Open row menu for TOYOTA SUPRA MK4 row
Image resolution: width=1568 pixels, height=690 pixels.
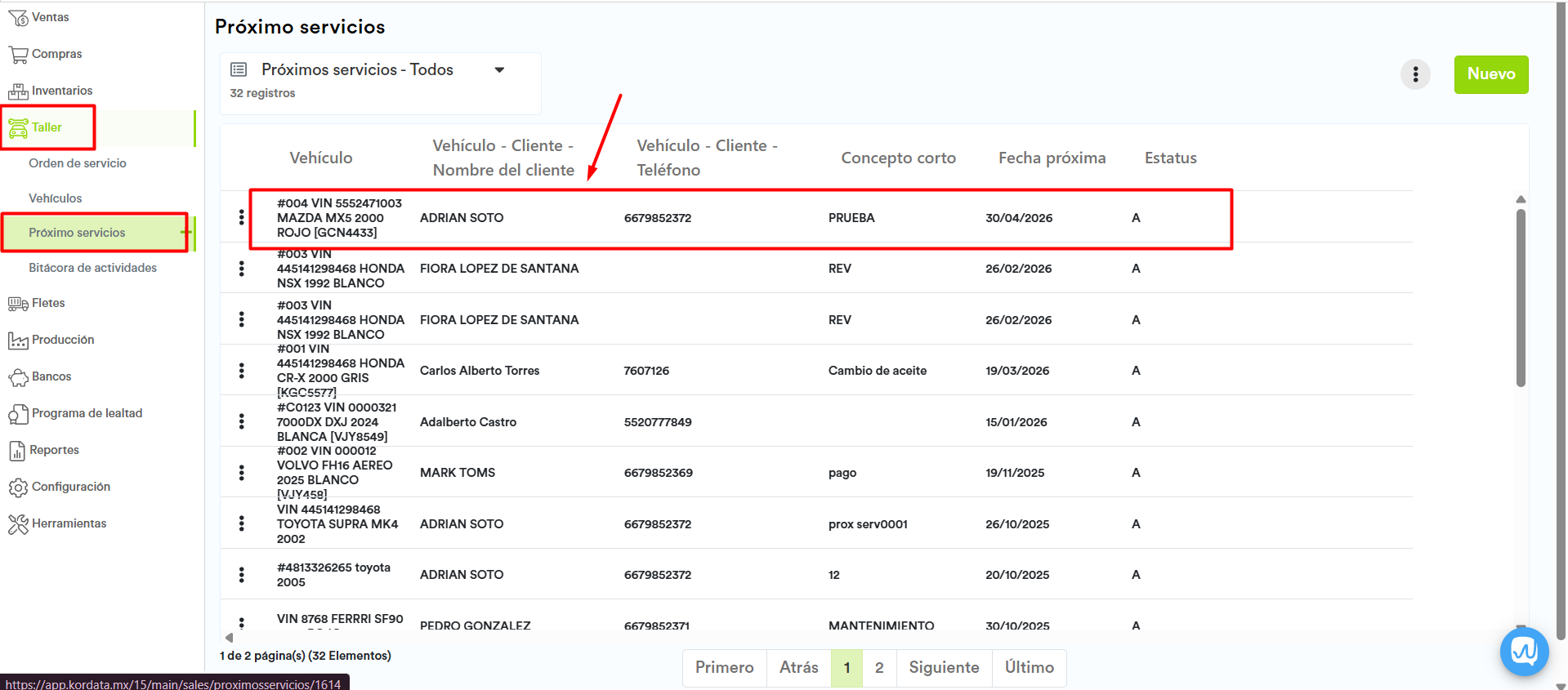point(241,523)
